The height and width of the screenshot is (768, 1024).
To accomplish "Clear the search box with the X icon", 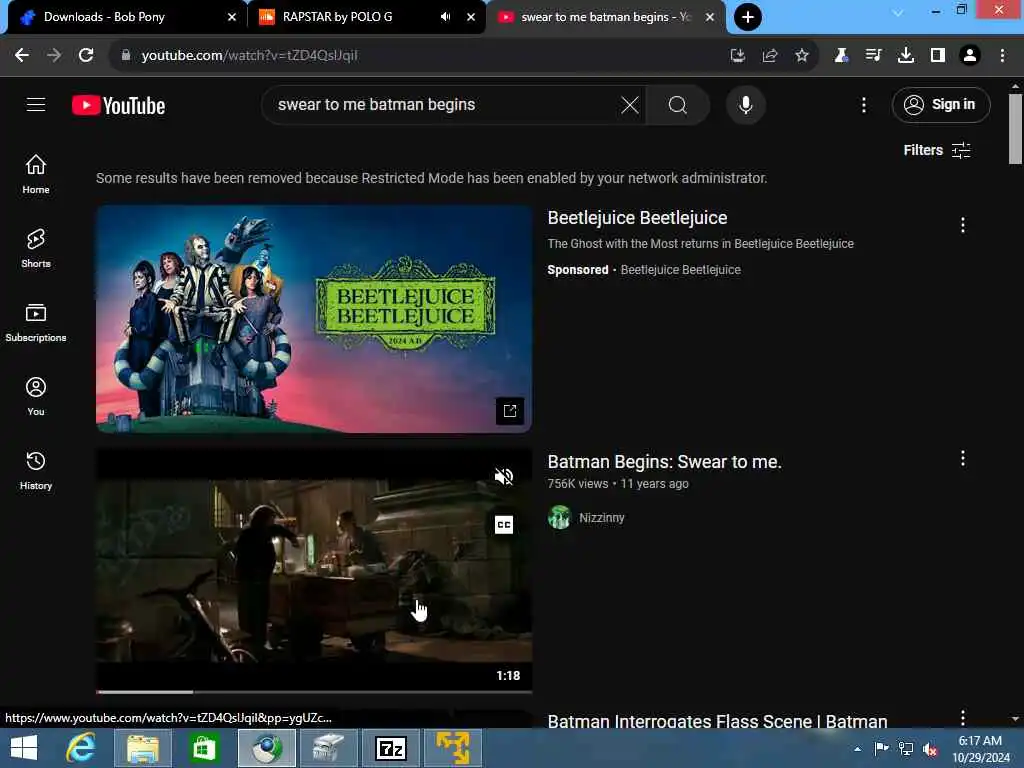I will click(630, 104).
